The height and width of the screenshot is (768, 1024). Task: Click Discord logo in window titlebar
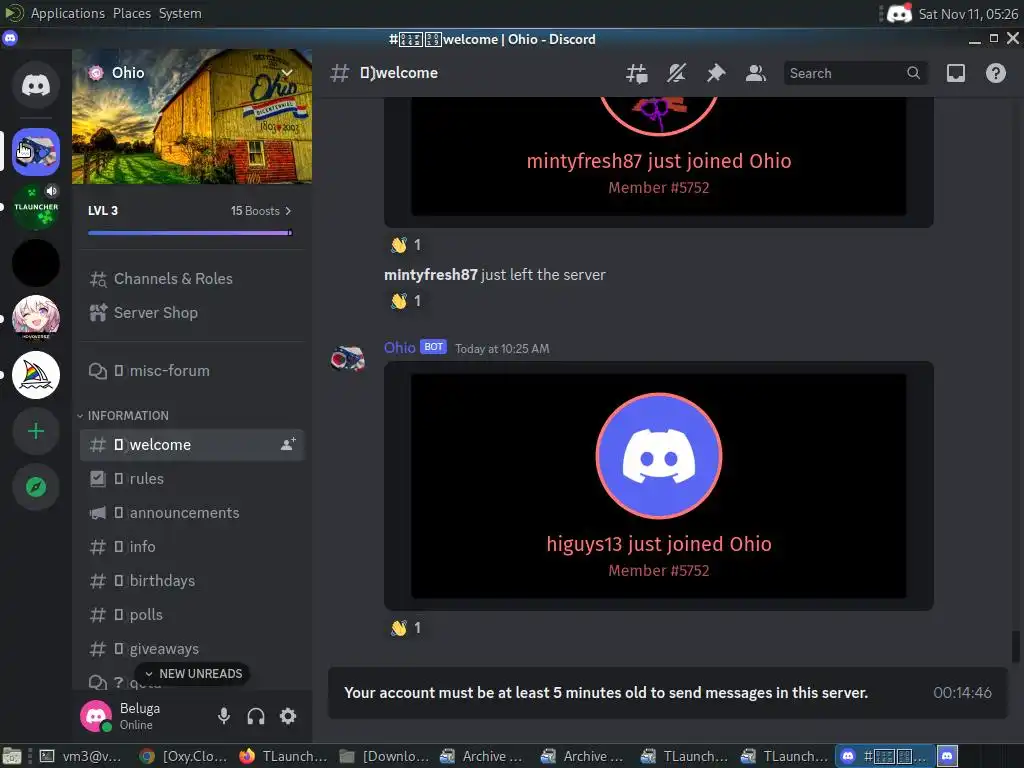10,39
